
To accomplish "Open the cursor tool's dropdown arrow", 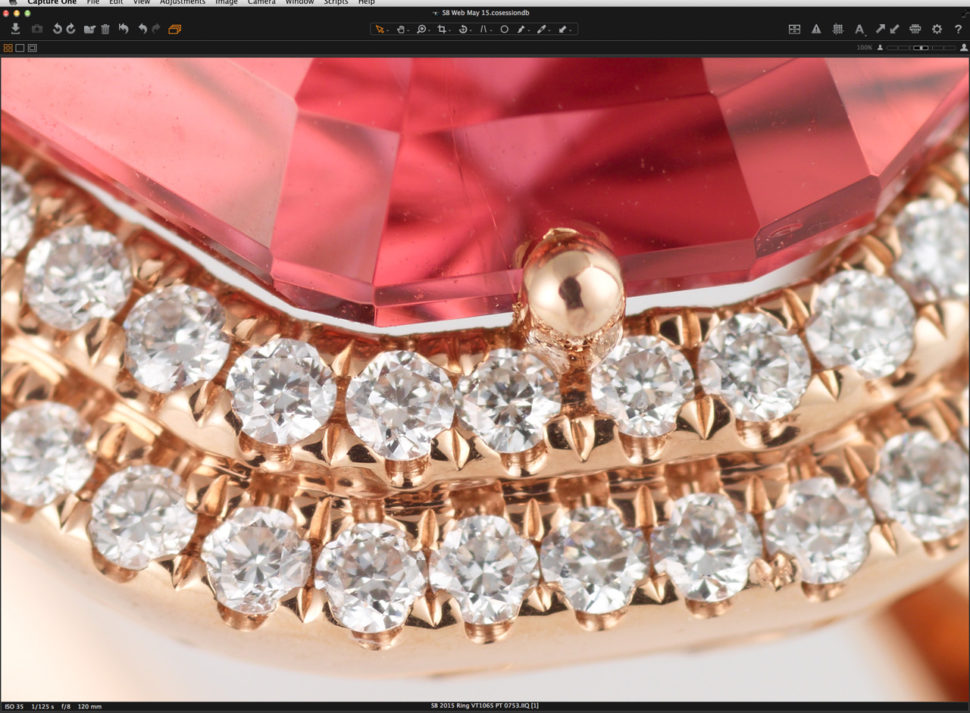I will 388,31.
